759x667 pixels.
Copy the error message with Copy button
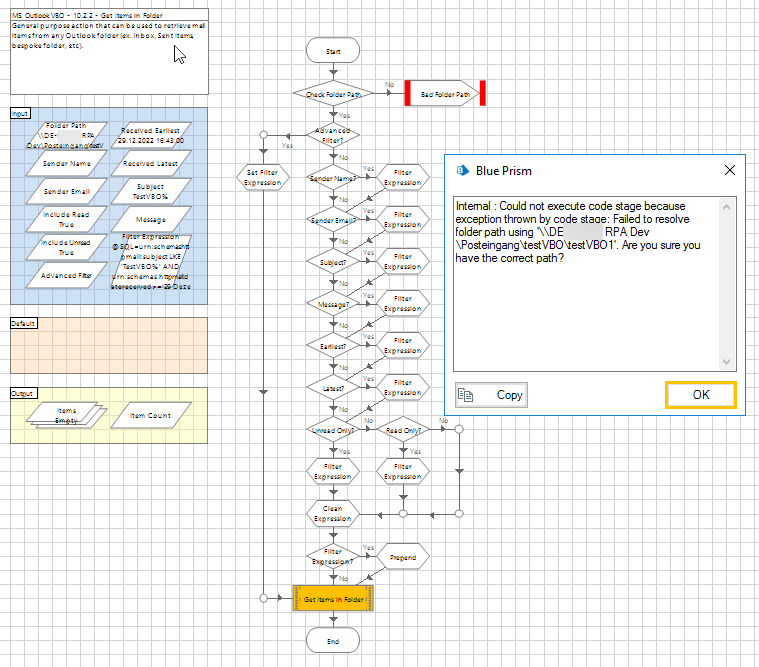click(x=491, y=395)
